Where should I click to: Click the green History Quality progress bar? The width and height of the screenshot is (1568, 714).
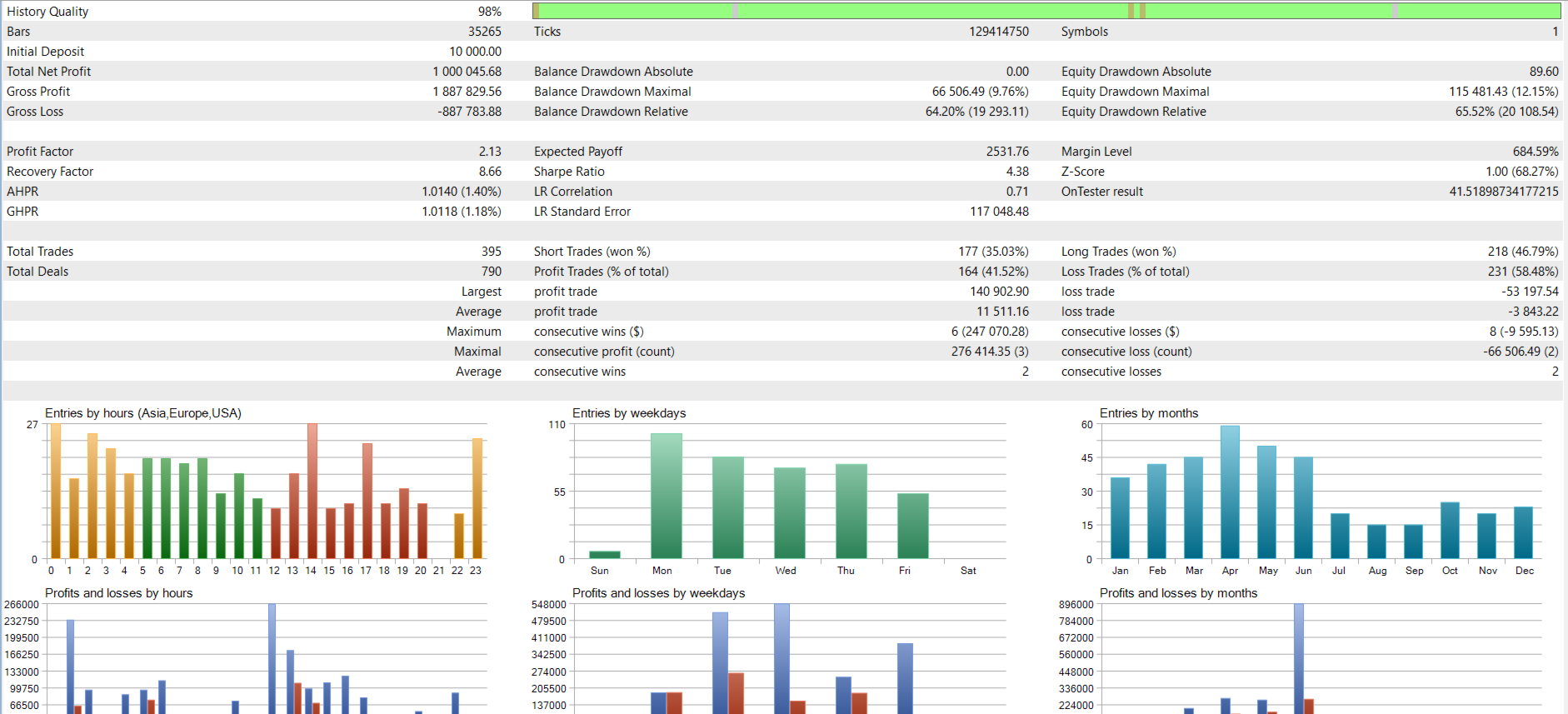[1046, 11]
